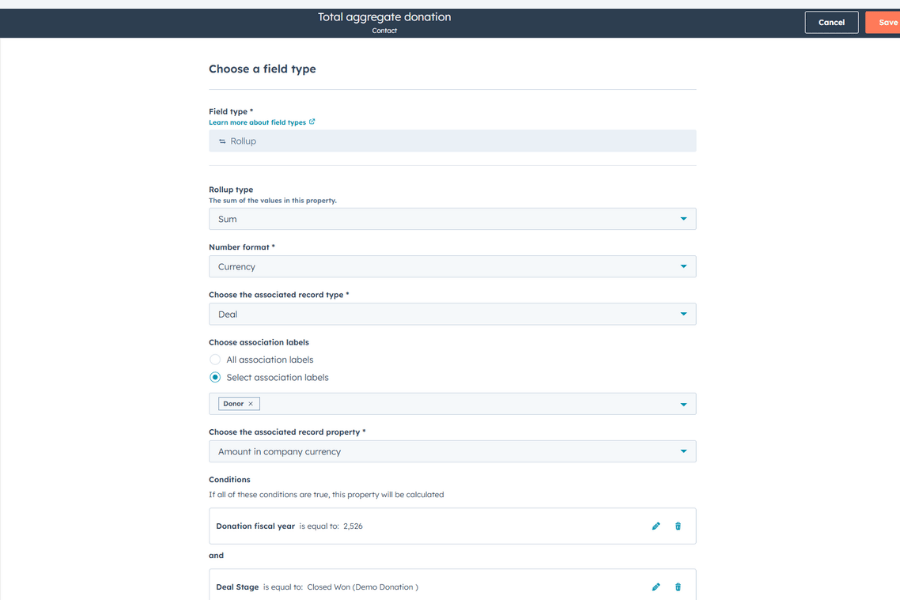Click the orange Save button
This screenshot has width=900, height=600.
click(x=886, y=22)
